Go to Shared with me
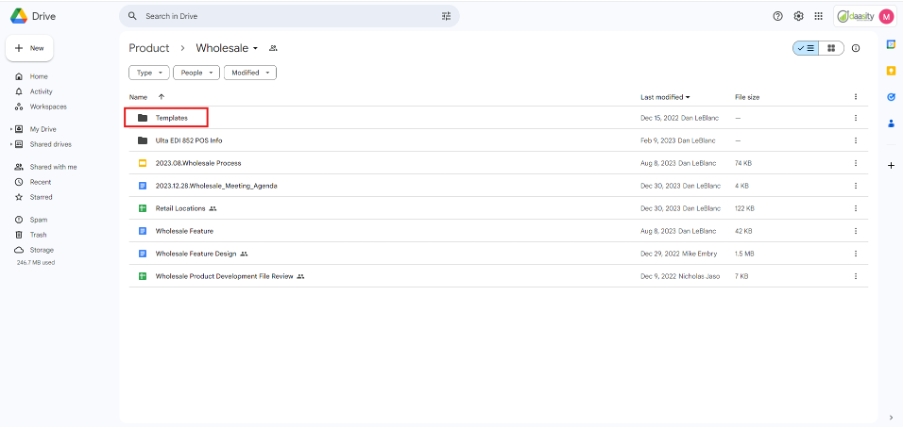 (52, 167)
